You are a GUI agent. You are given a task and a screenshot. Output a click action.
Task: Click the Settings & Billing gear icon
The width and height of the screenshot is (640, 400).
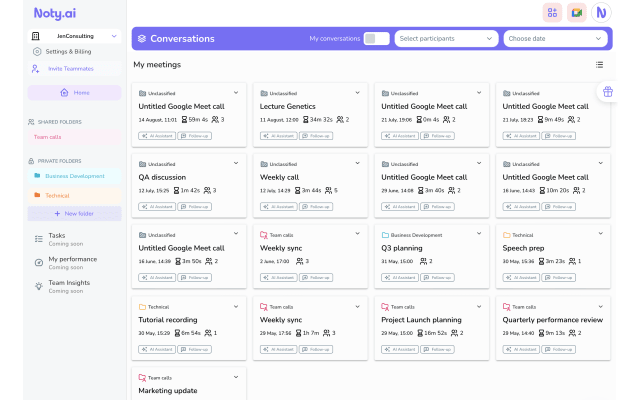coord(37,51)
